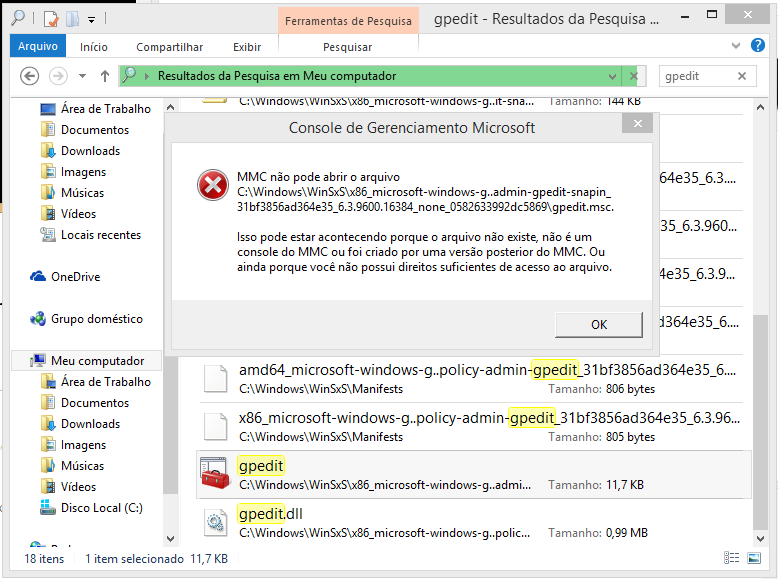Click the Properties quick access toolbar icon
Image resolution: width=778 pixels, height=579 pixels.
click(x=51, y=19)
